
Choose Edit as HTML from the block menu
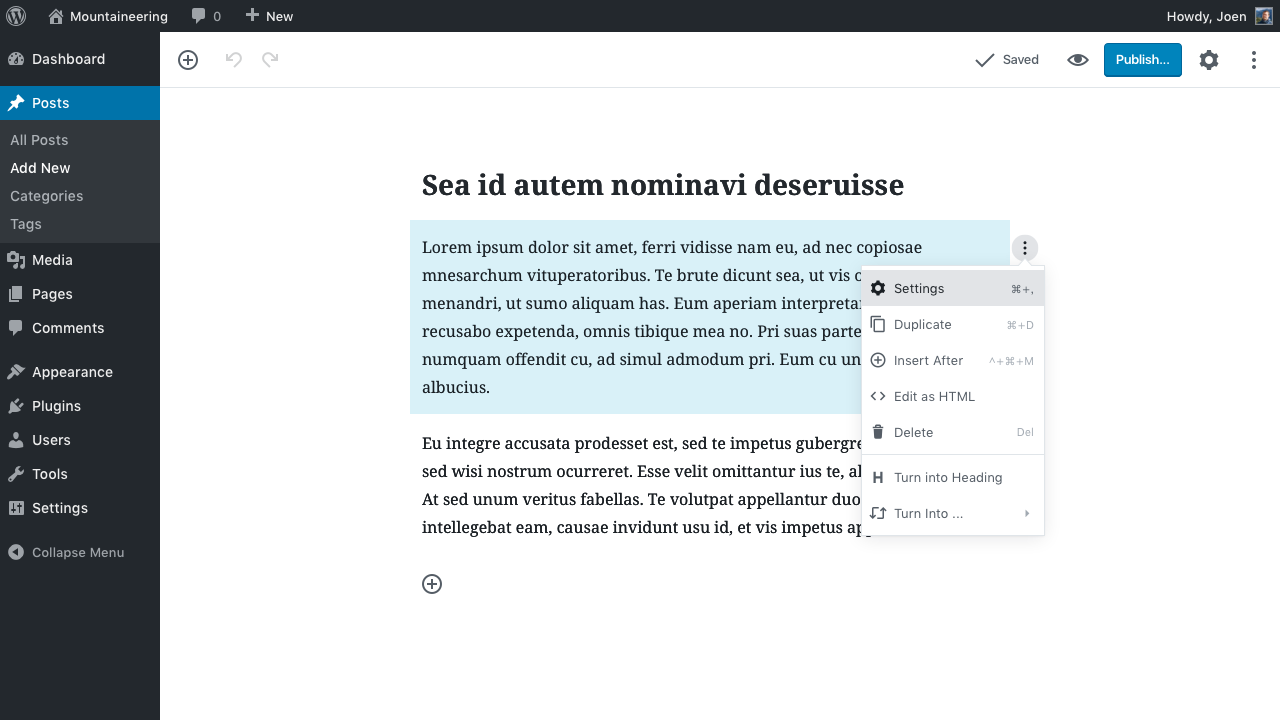934,396
